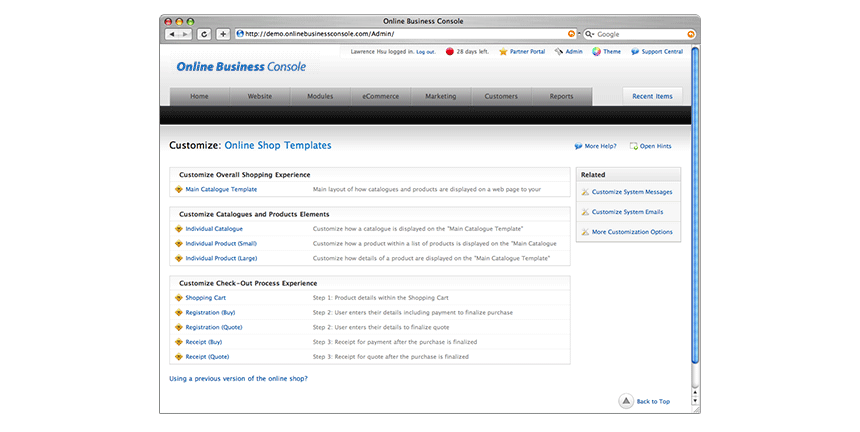Click the Log out link

425,51
